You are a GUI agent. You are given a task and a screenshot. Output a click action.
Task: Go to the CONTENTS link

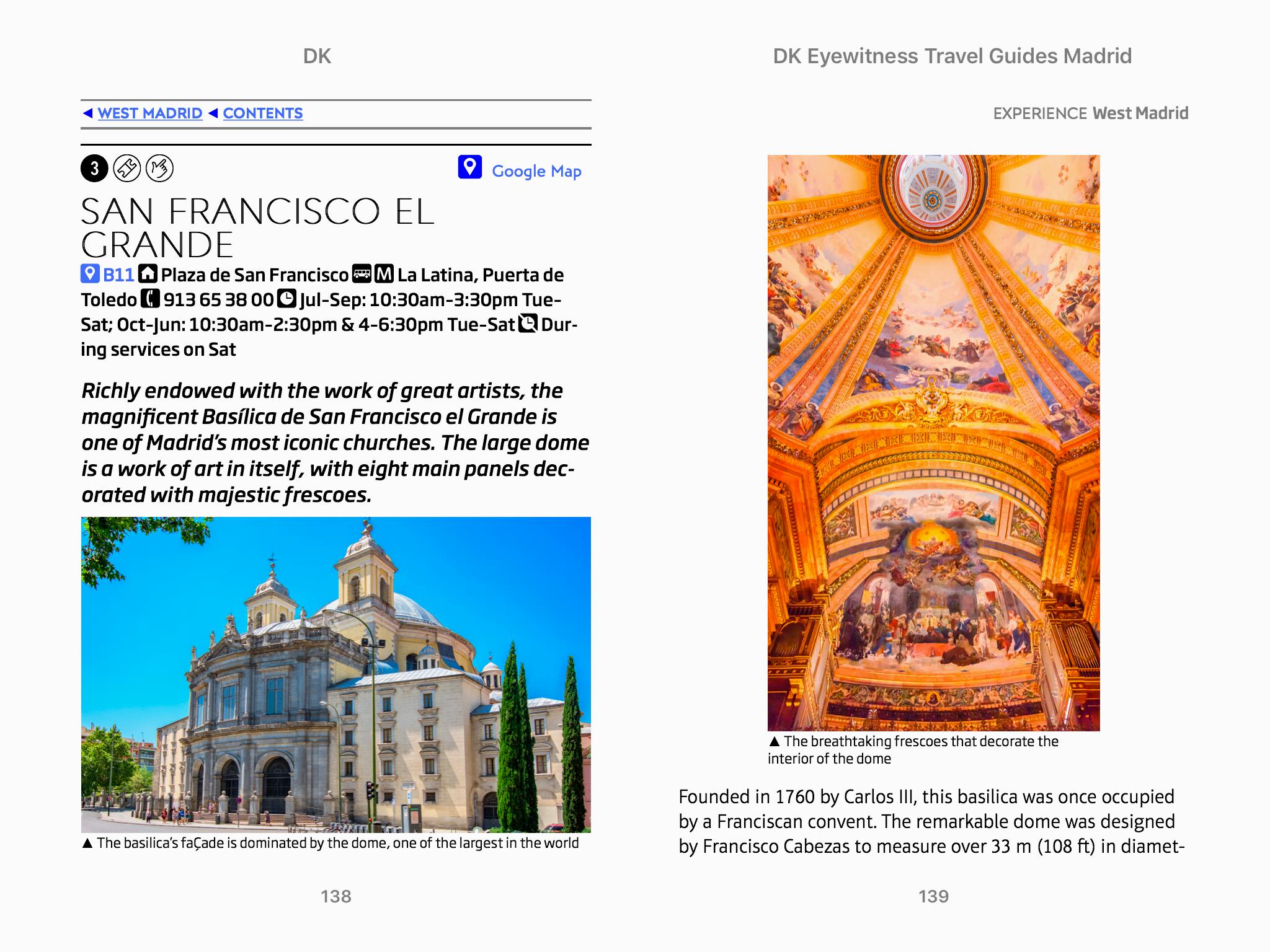263,113
